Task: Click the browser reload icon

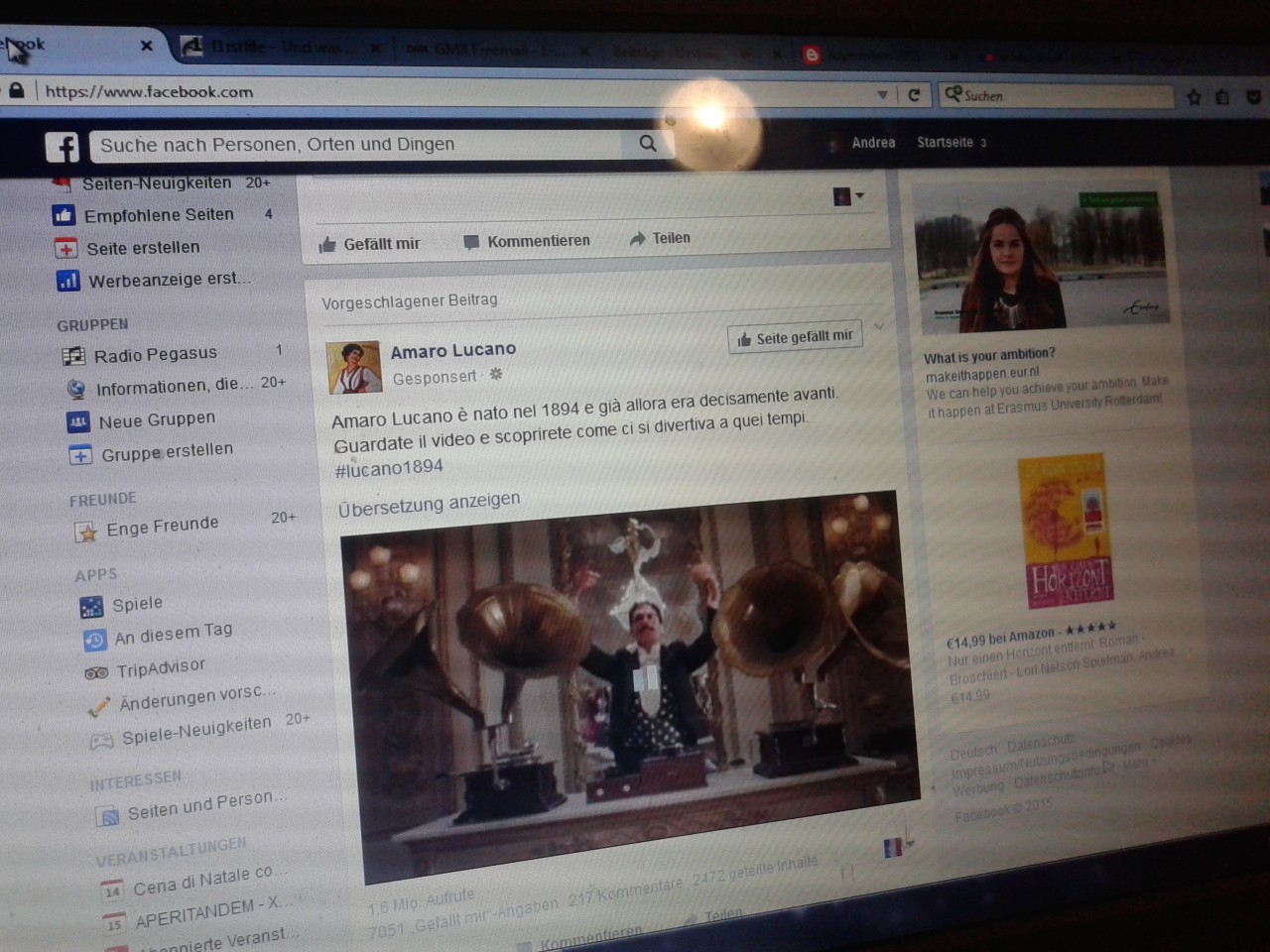Action: tap(914, 95)
